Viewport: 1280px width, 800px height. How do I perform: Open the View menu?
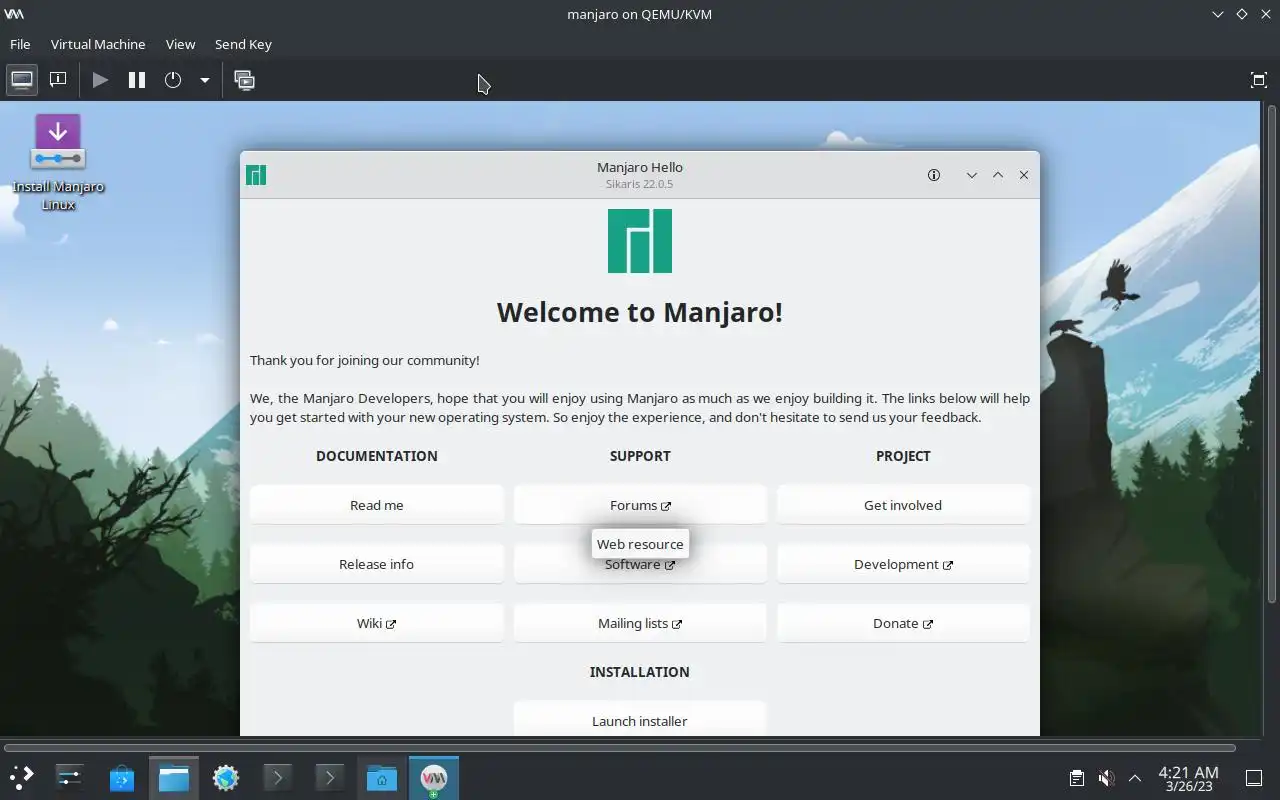(180, 44)
